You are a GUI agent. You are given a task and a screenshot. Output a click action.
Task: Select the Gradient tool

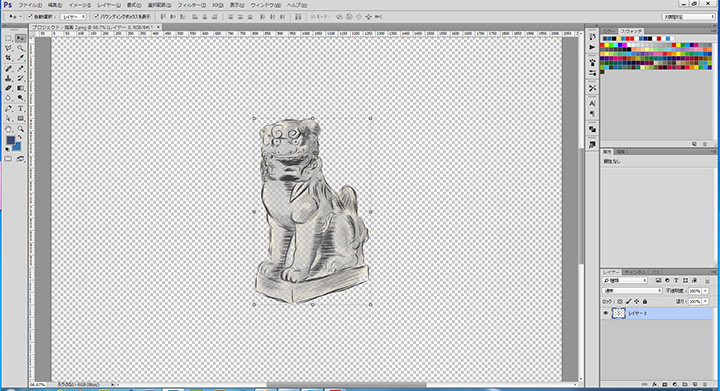tap(20, 88)
